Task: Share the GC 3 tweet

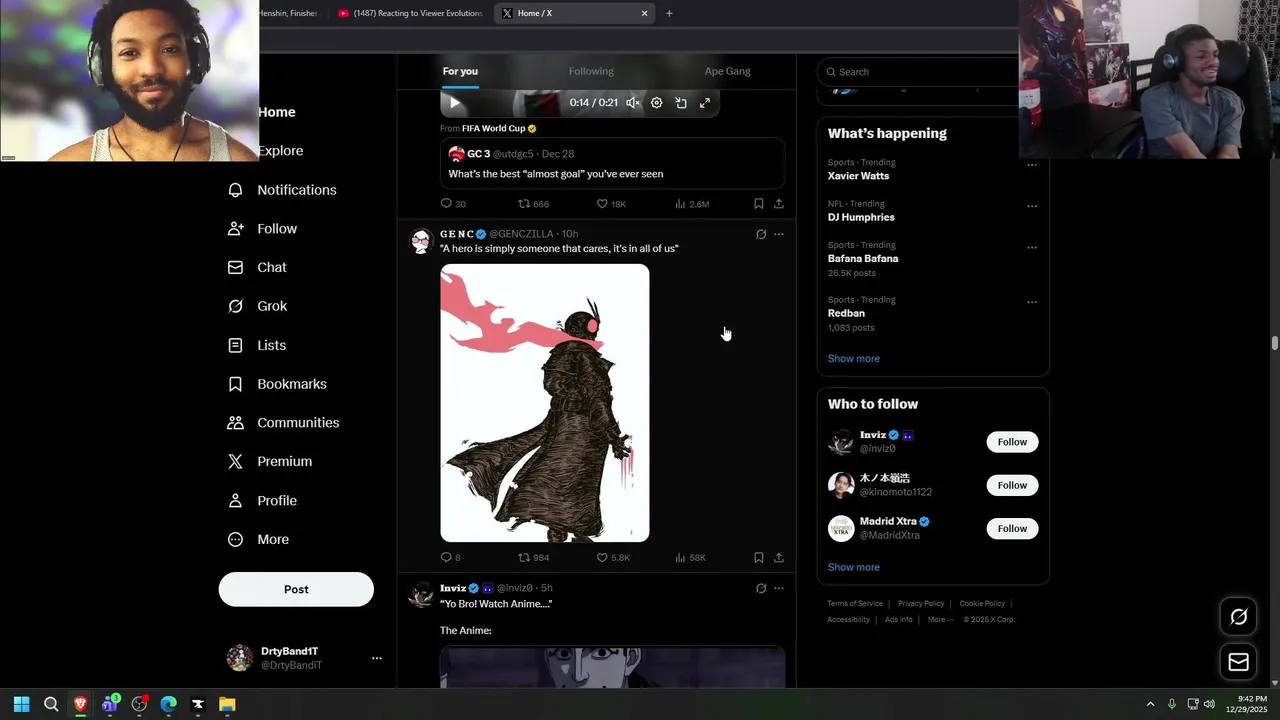Action: click(x=779, y=204)
